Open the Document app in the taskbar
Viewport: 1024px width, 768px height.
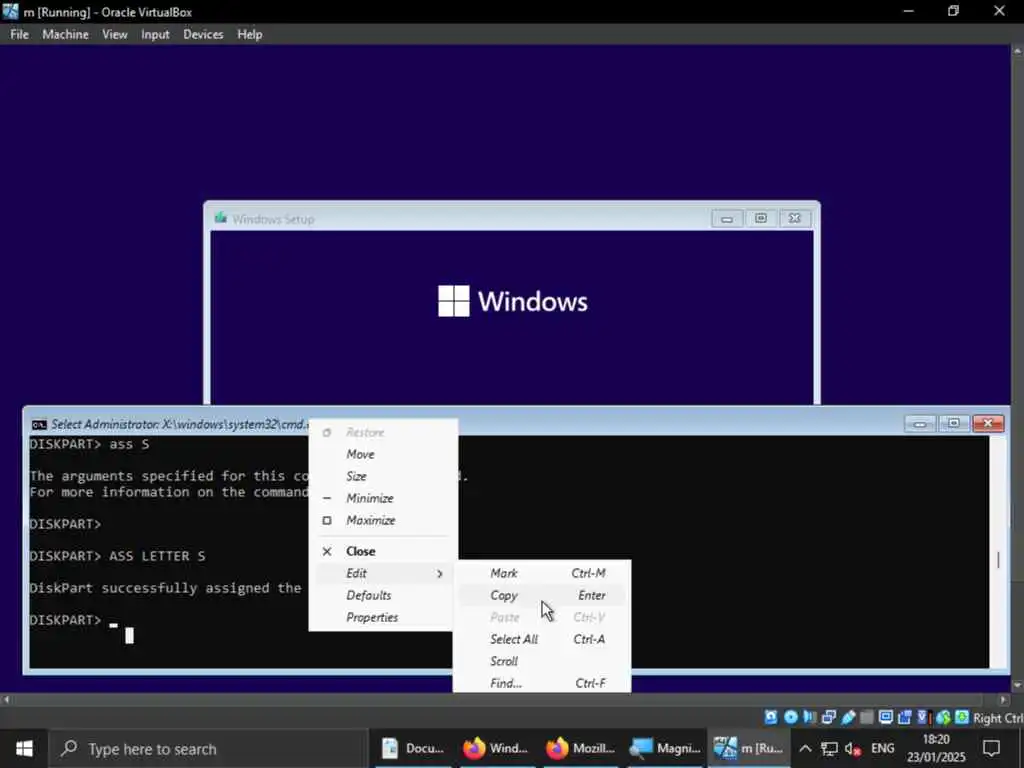413,748
